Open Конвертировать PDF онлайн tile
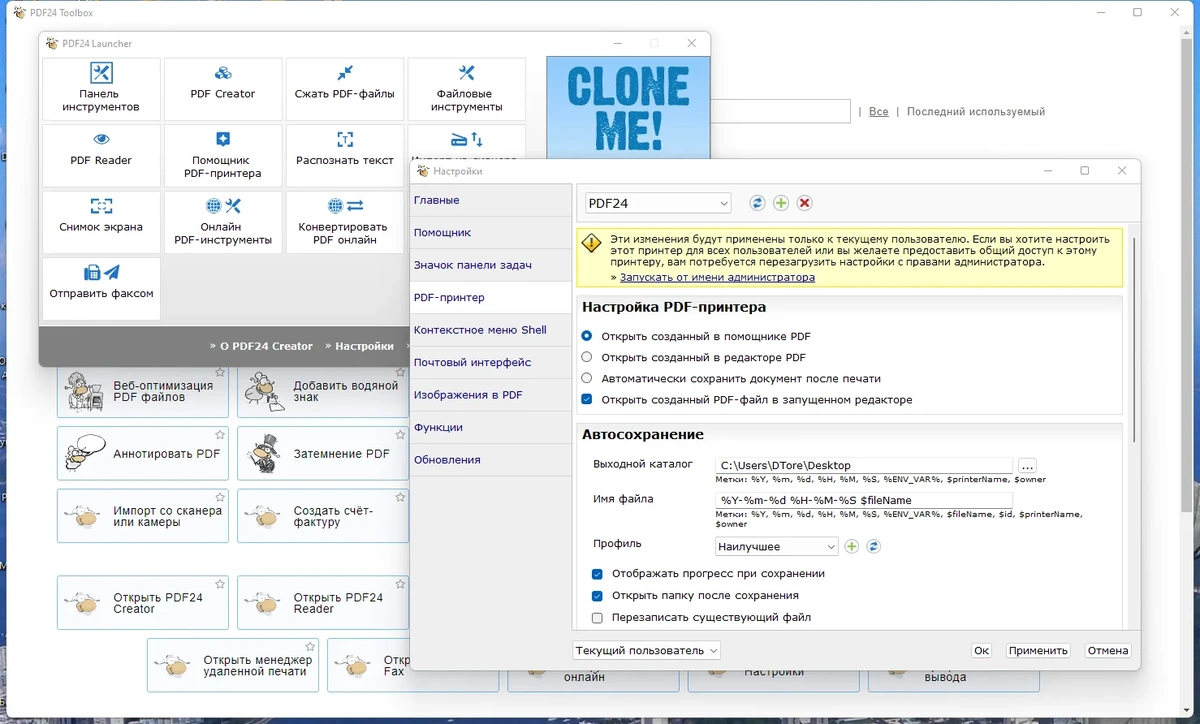 pos(345,222)
